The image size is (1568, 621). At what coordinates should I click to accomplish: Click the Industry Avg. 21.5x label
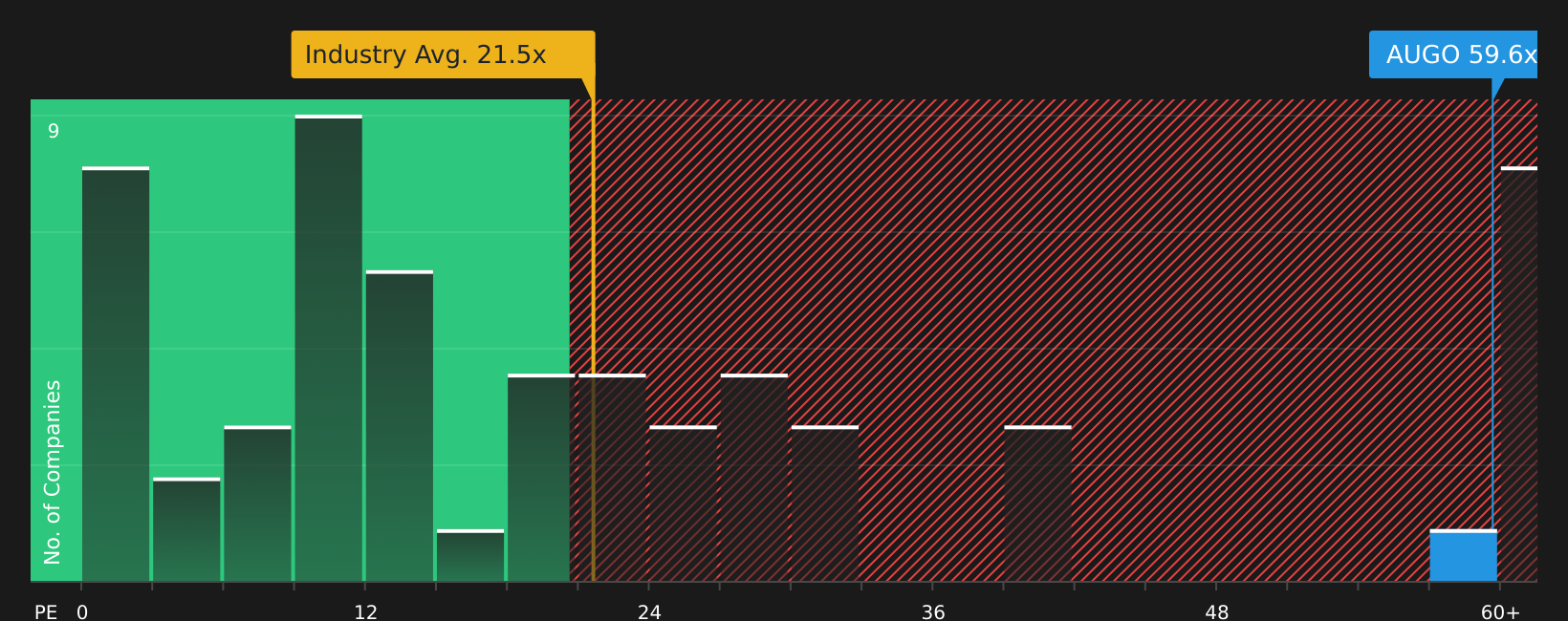pyautogui.click(x=443, y=54)
